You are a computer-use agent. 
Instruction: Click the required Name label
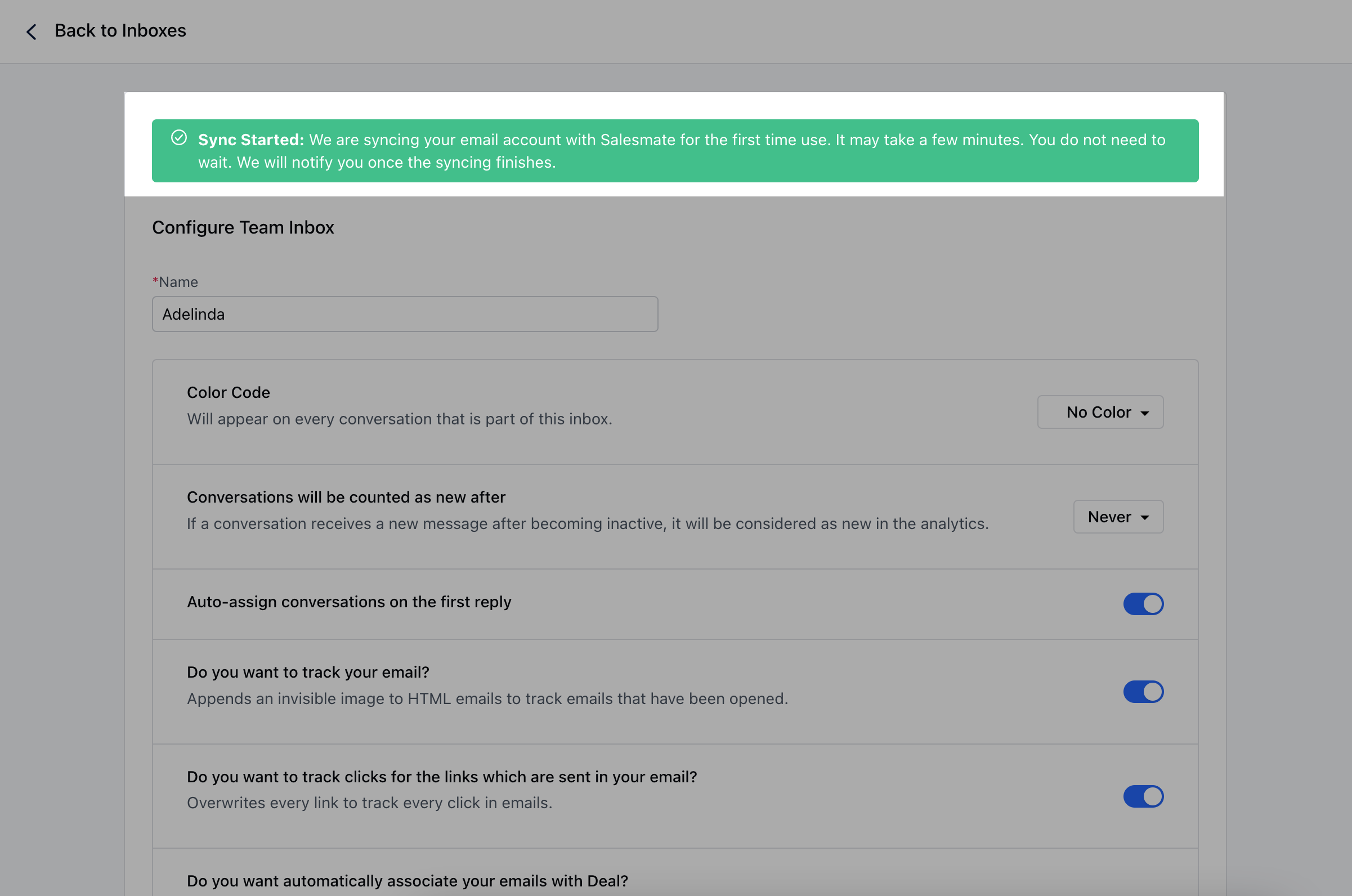[178, 282]
